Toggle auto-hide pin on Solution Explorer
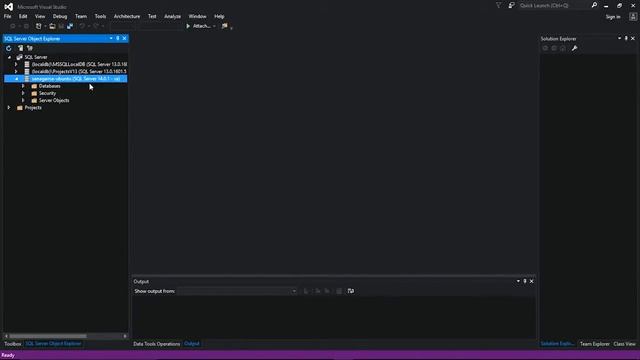Image resolution: width=640 pixels, height=360 pixels. point(626,38)
